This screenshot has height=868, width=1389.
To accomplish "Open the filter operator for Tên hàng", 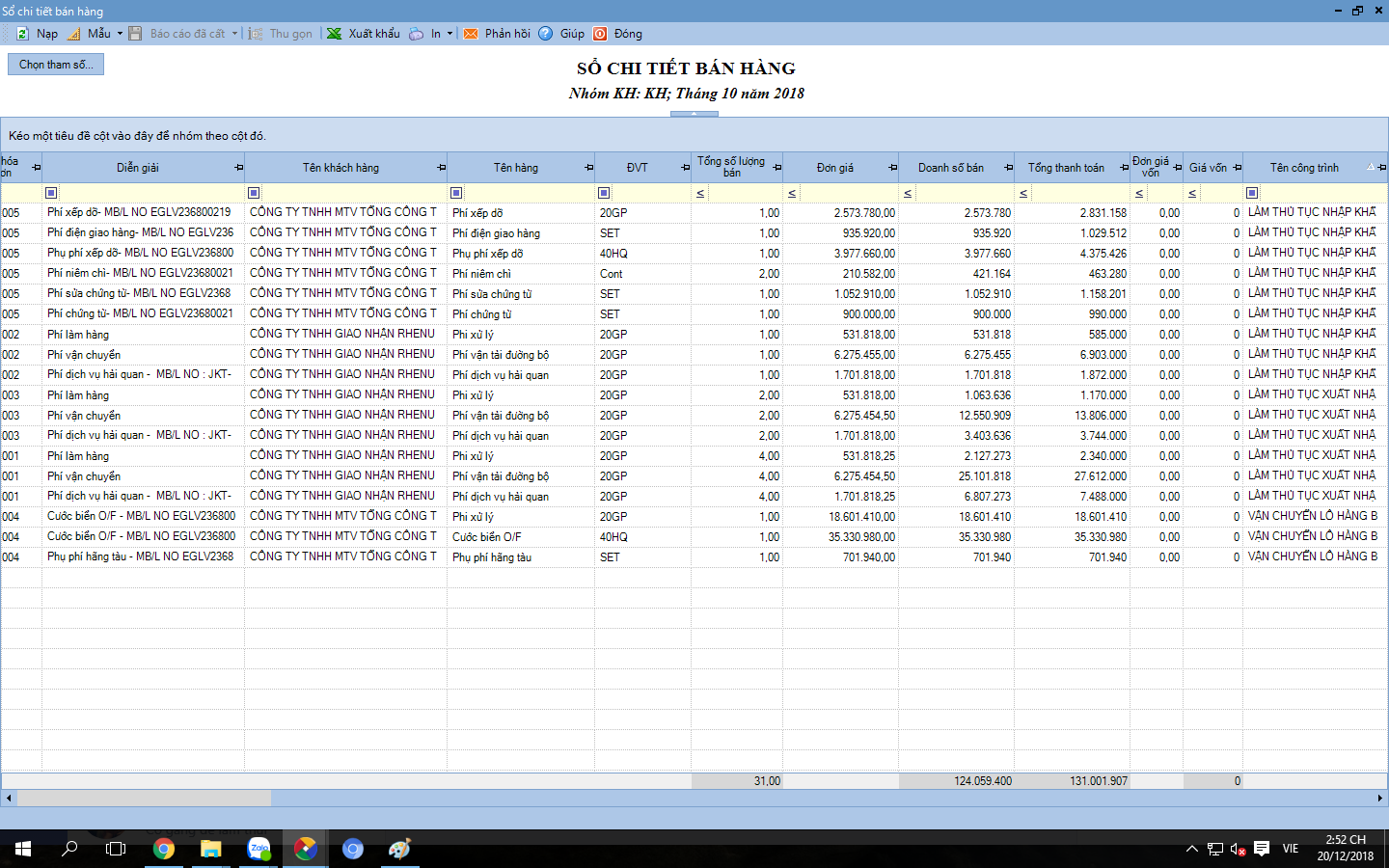I will [x=457, y=193].
